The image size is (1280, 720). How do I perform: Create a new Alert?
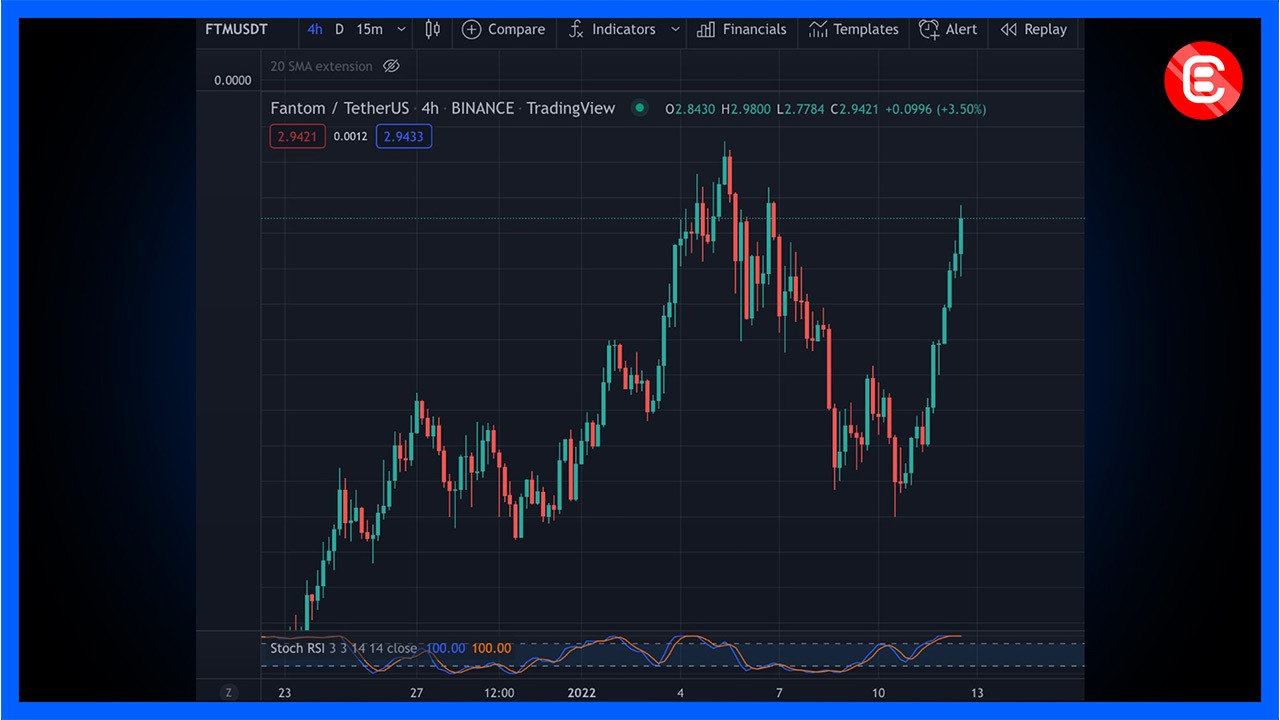pyautogui.click(x=948, y=29)
